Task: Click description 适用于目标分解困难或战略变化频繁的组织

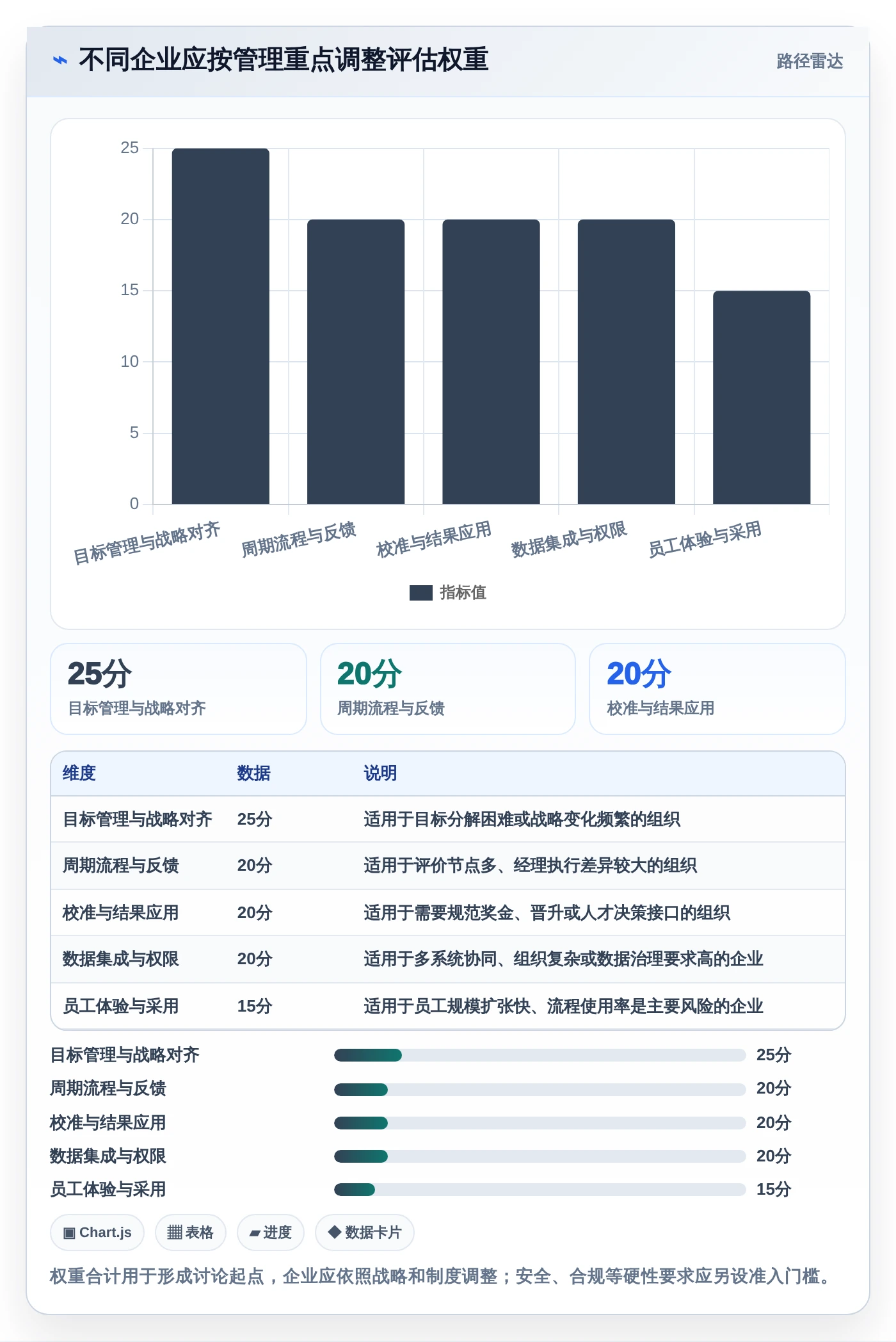Action: tap(522, 820)
